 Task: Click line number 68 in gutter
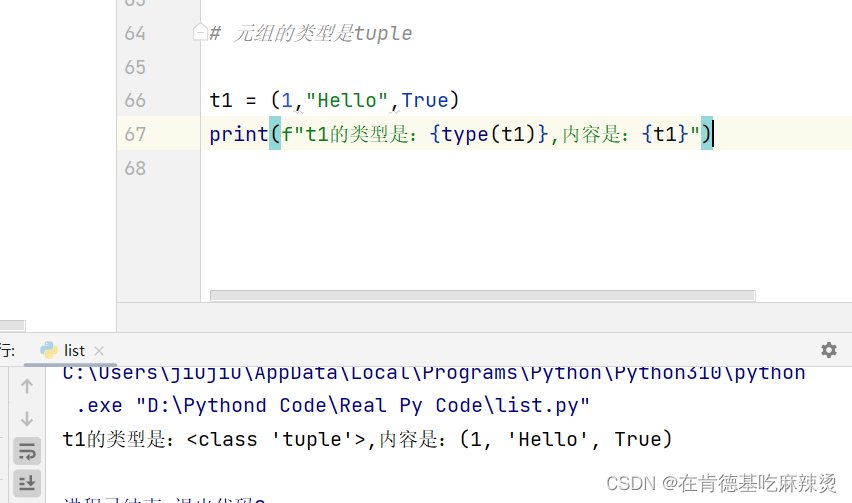click(x=135, y=168)
